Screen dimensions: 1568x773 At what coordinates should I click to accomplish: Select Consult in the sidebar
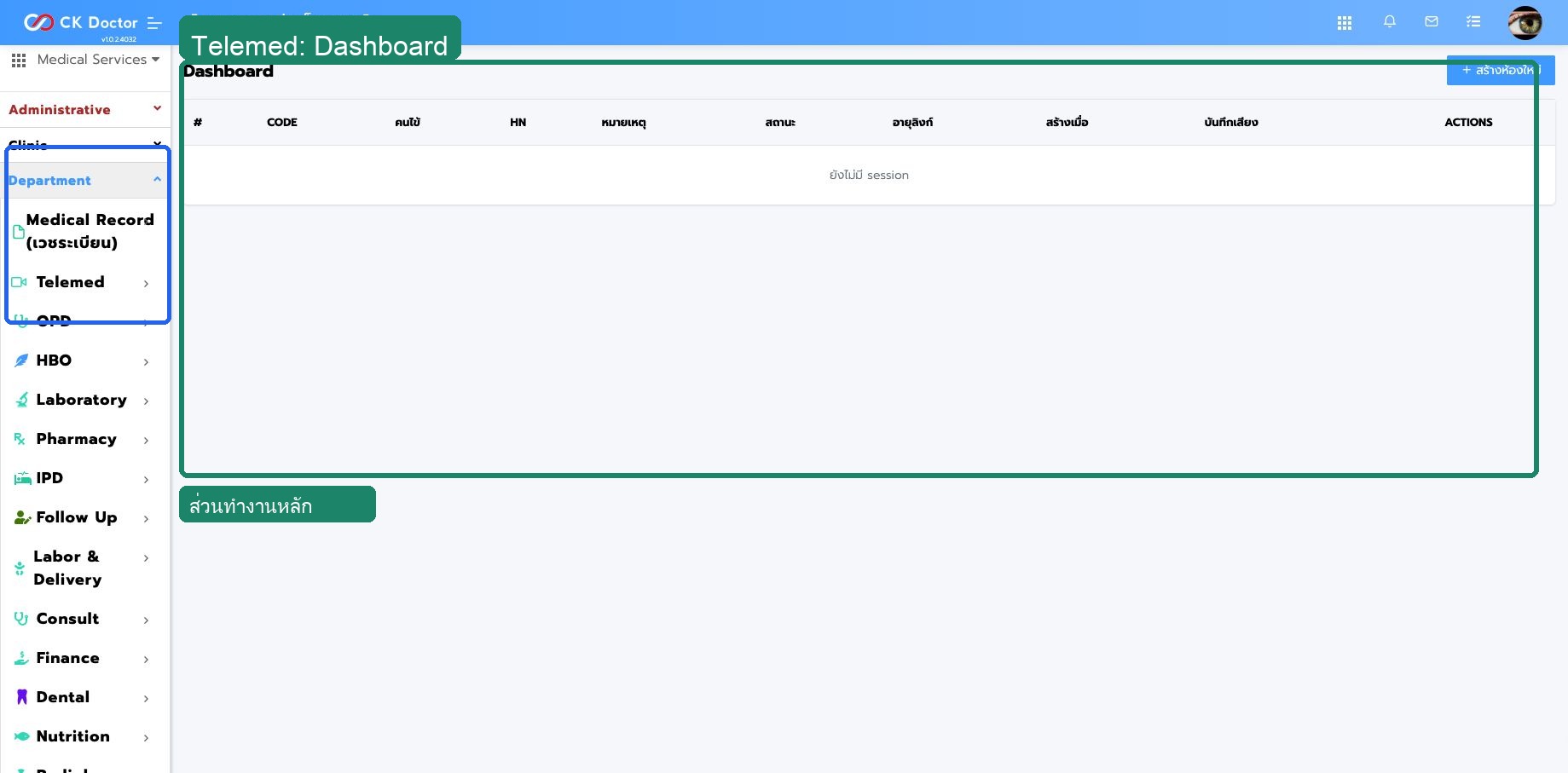coord(67,619)
